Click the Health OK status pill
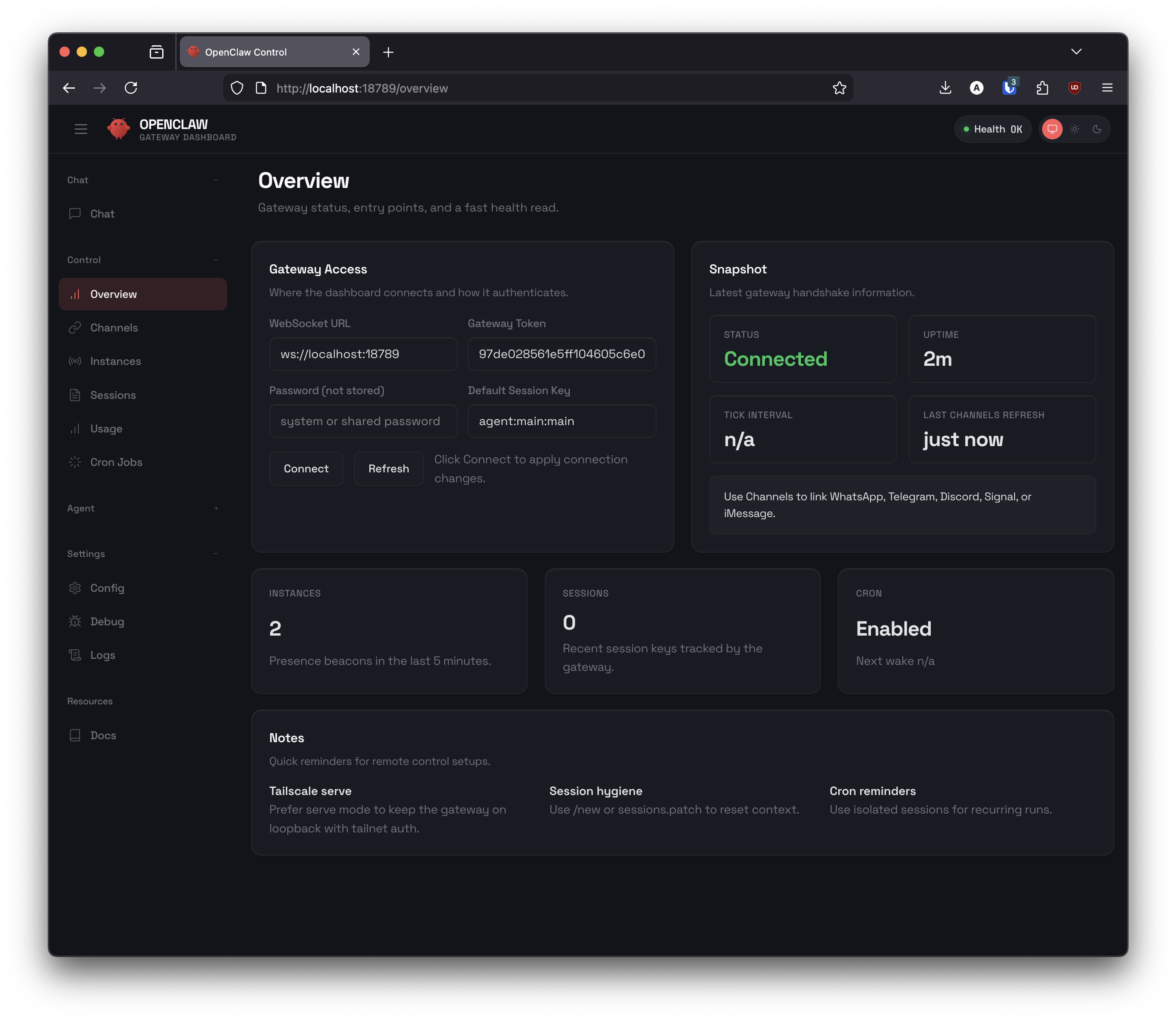 tap(992, 129)
